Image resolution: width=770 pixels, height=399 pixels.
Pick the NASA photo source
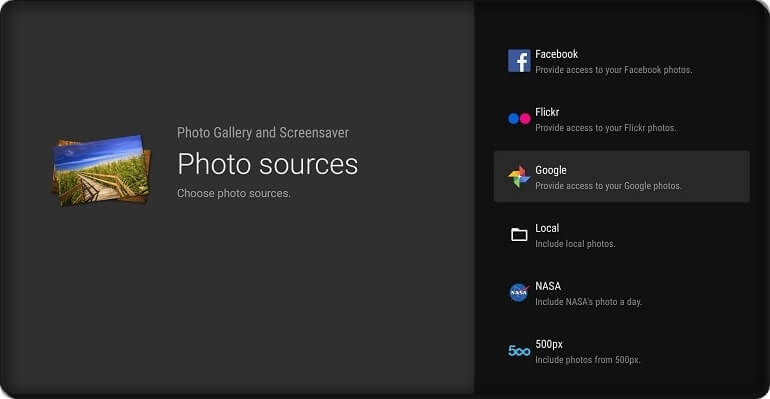(622, 293)
